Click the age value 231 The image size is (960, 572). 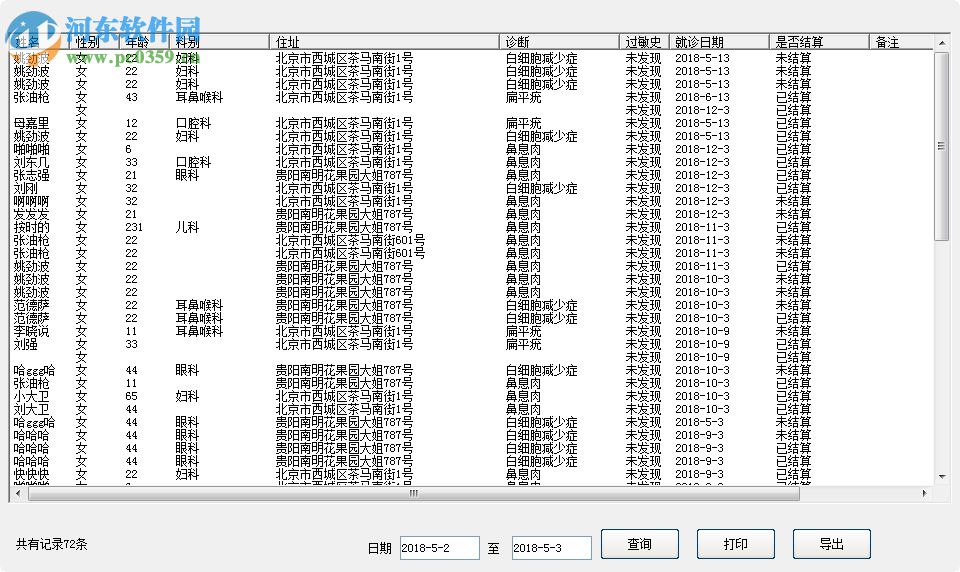pos(133,227)
